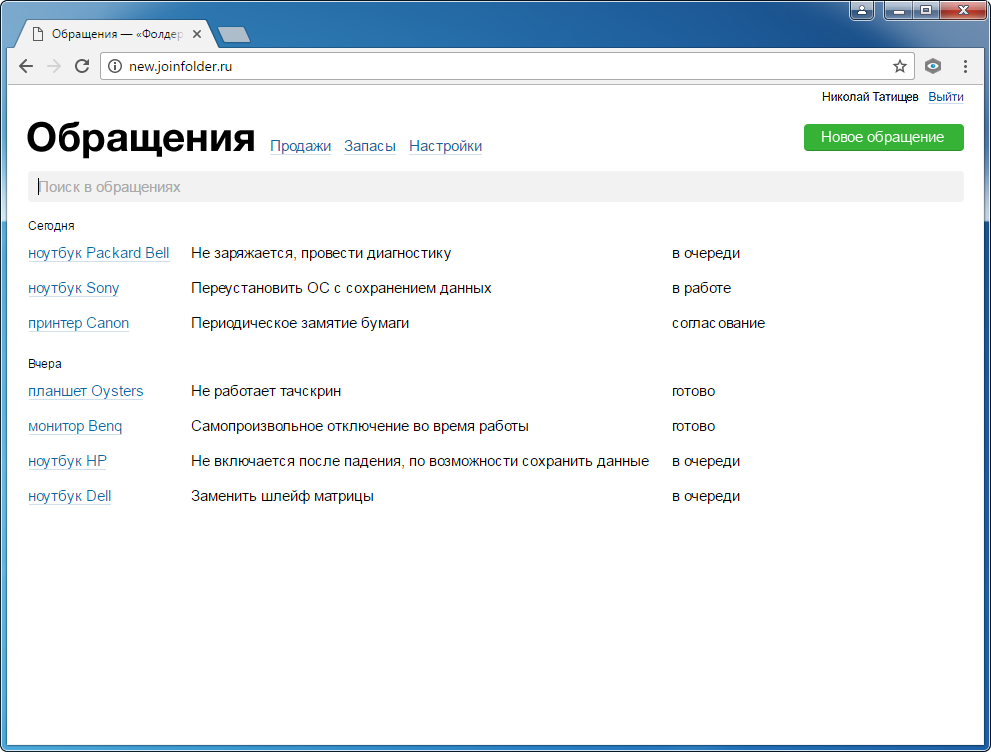Select the планшет Oysters entry
Screen dimensions: 991x752
coord(85,391)
